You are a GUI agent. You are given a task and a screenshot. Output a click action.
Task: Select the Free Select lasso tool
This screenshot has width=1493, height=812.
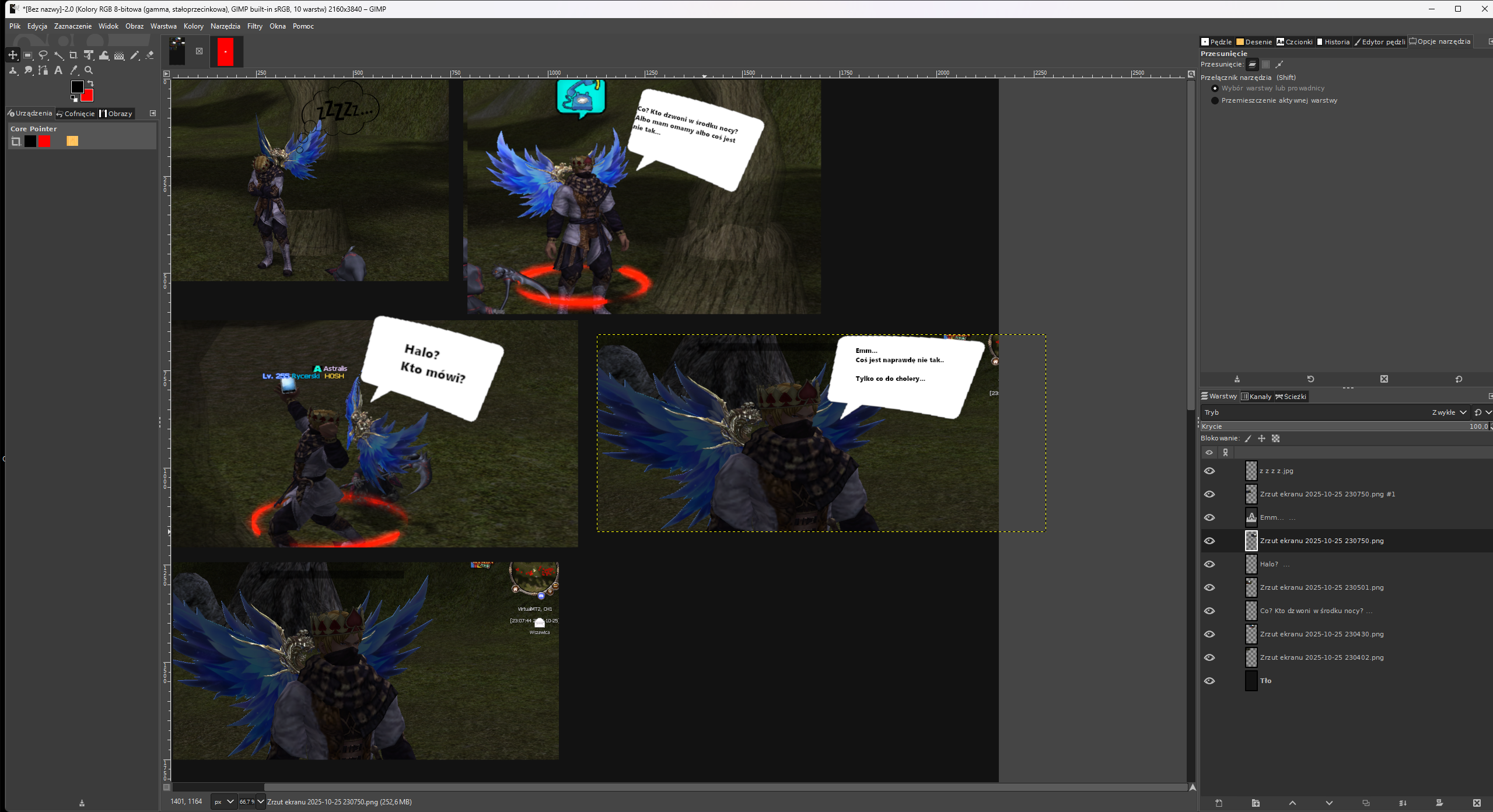pos(43,55)
